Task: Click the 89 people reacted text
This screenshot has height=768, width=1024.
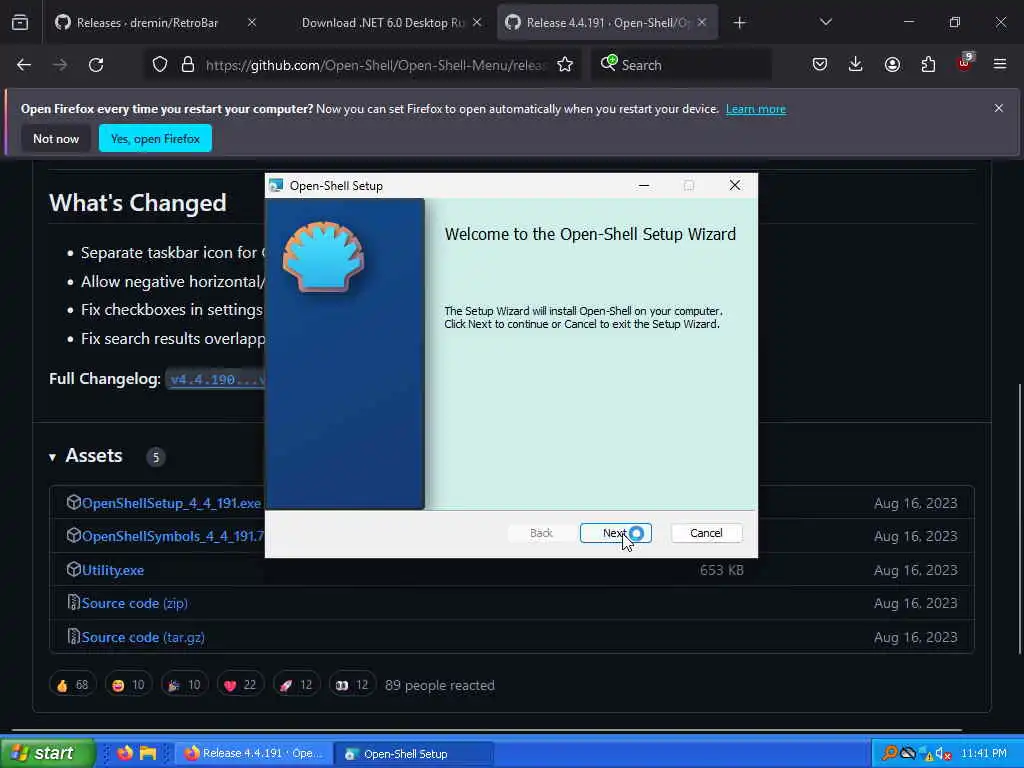Action: 440,685
